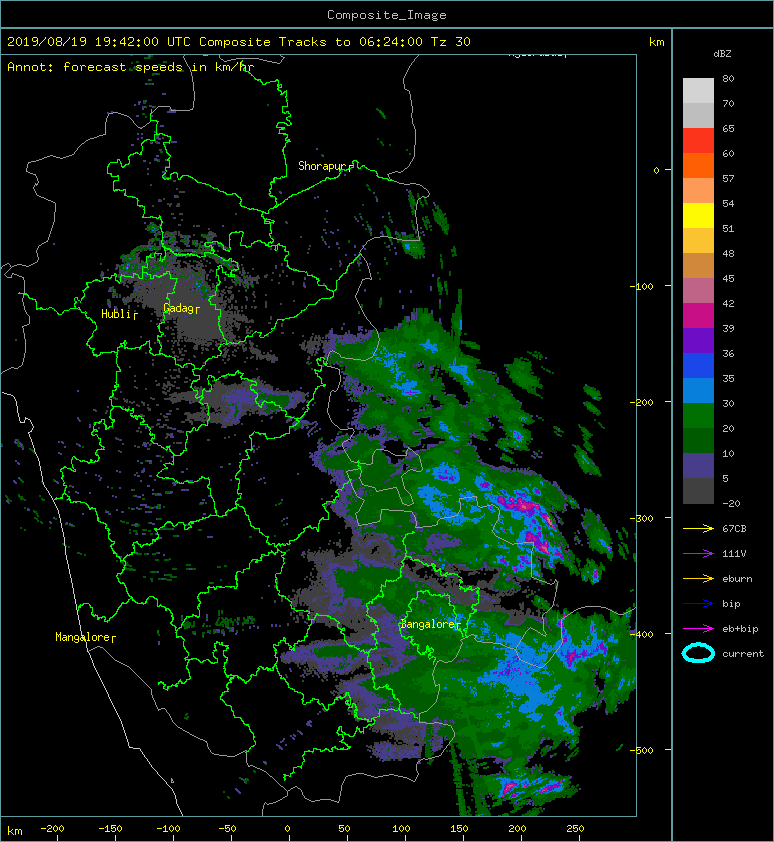Pick the light gray swatch between 80 and 70 dBZ
The image size is (774, 842).
point(698,90)
